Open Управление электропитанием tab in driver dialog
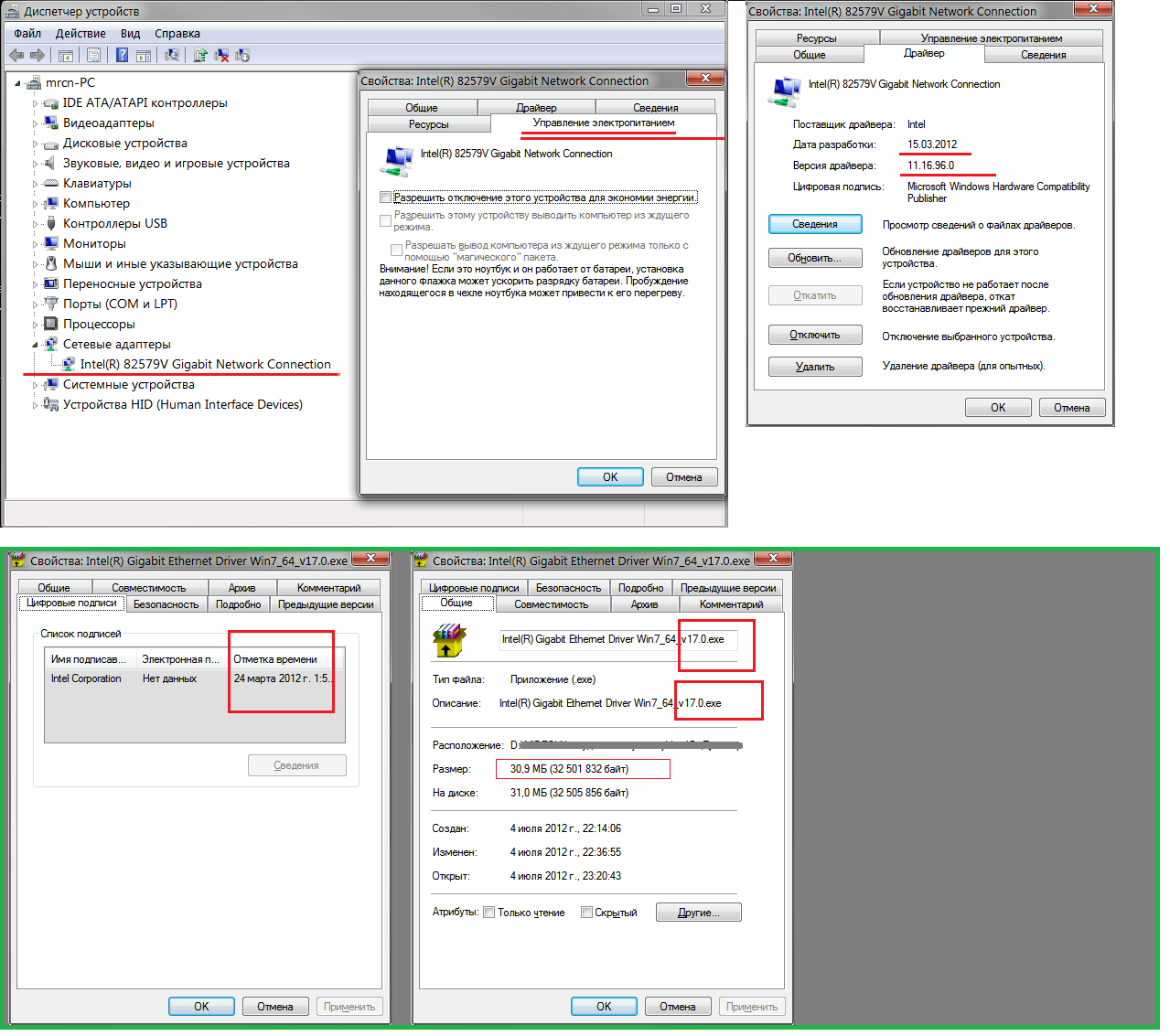This screenshot has width=1170, height=1036. [x=992, y=38]
